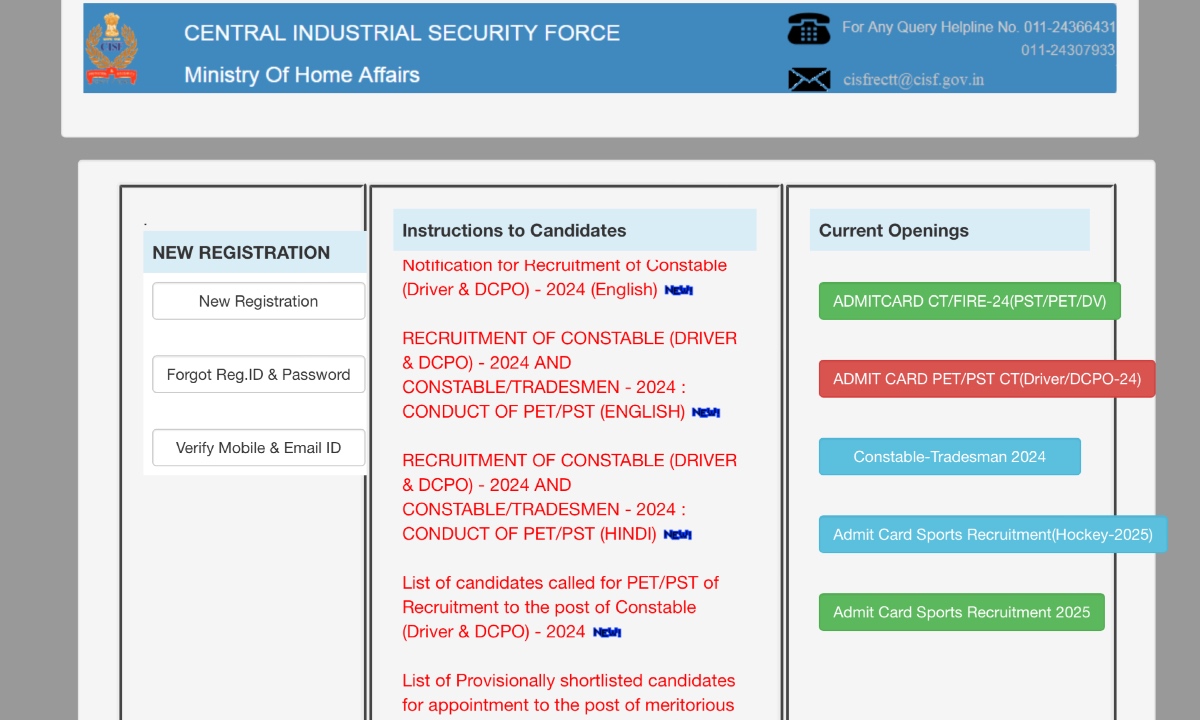Open CONDUCT OF PET/PST (HINDI) notice link
Viewport: 1200px width, 720px height.
[570, 497]
